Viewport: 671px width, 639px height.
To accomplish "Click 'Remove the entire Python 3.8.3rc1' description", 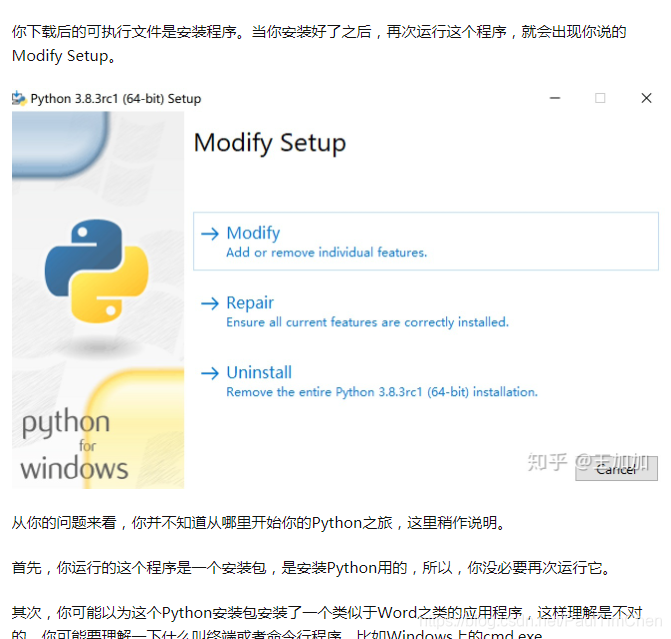I will (382, 392).
